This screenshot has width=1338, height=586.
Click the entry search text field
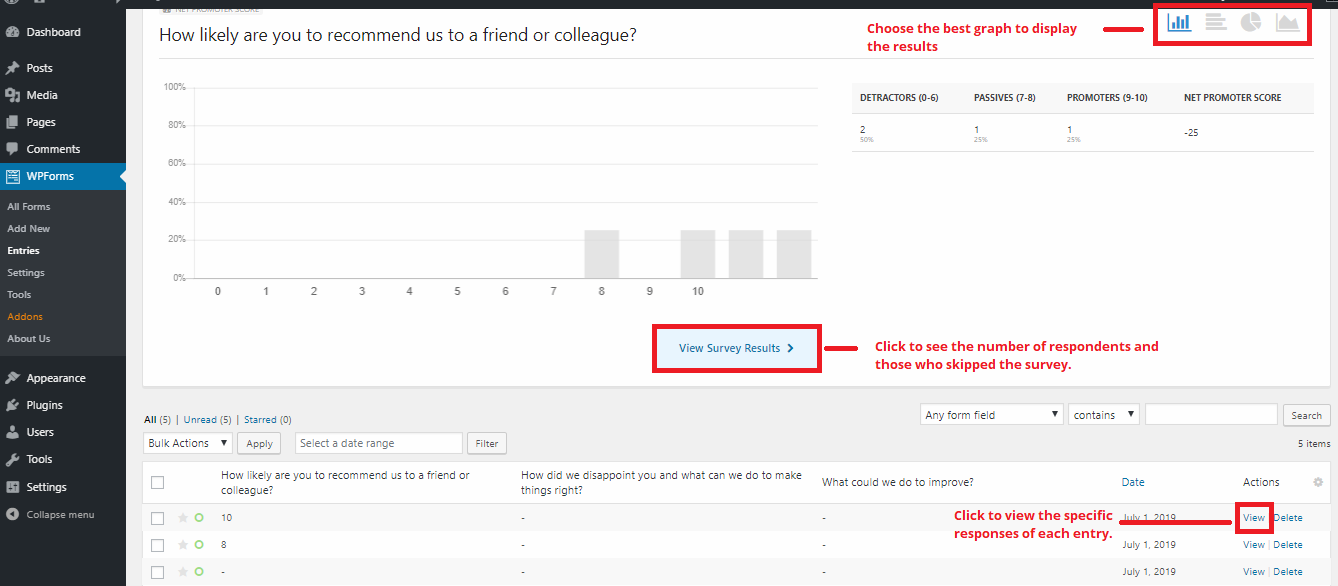click(1211, 414)
